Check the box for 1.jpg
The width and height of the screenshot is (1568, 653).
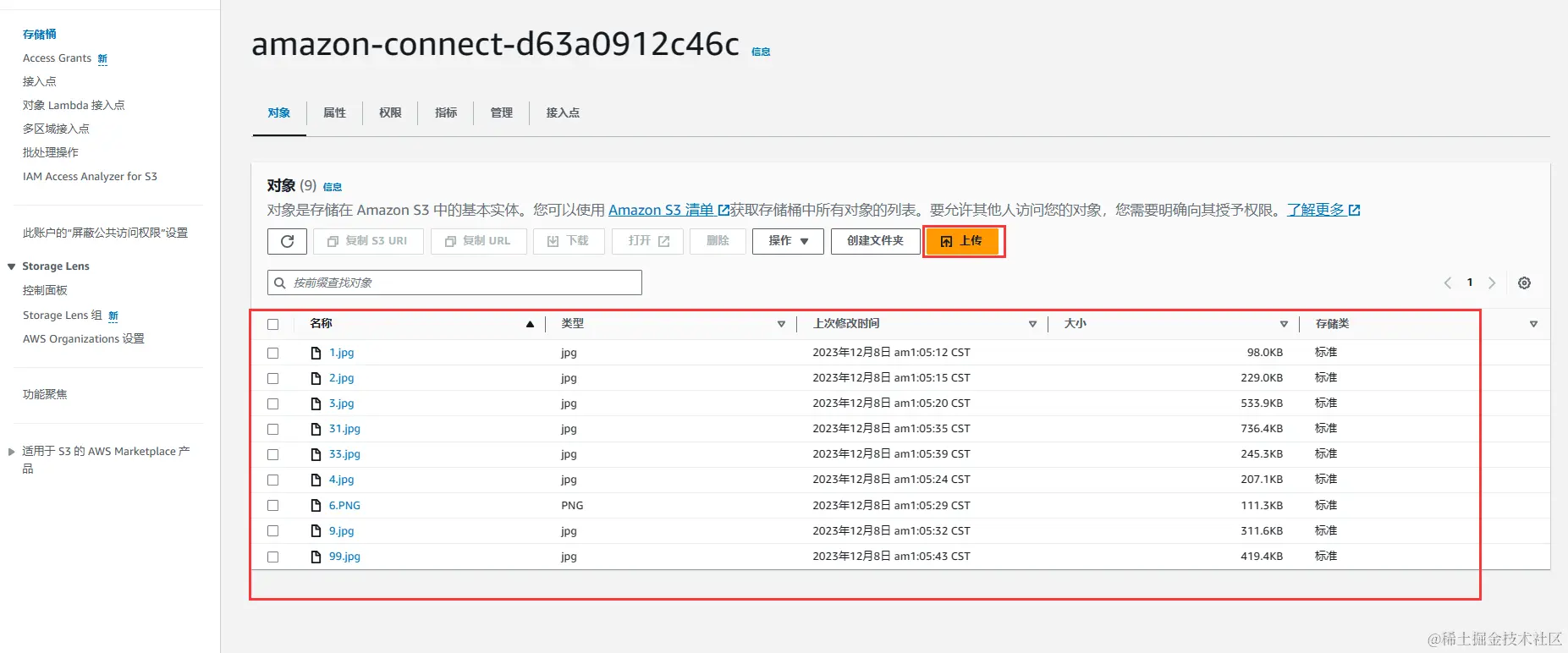point(272,353)
